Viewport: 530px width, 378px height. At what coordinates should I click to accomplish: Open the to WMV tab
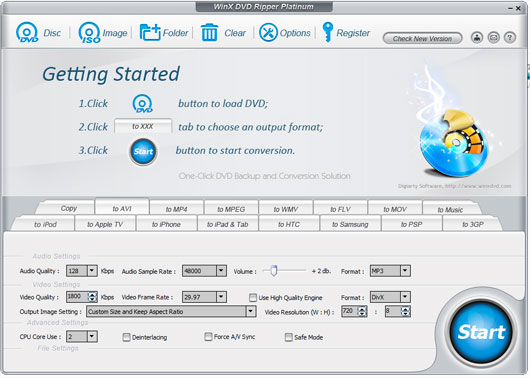pyautogui.click(x=286, y=209)
